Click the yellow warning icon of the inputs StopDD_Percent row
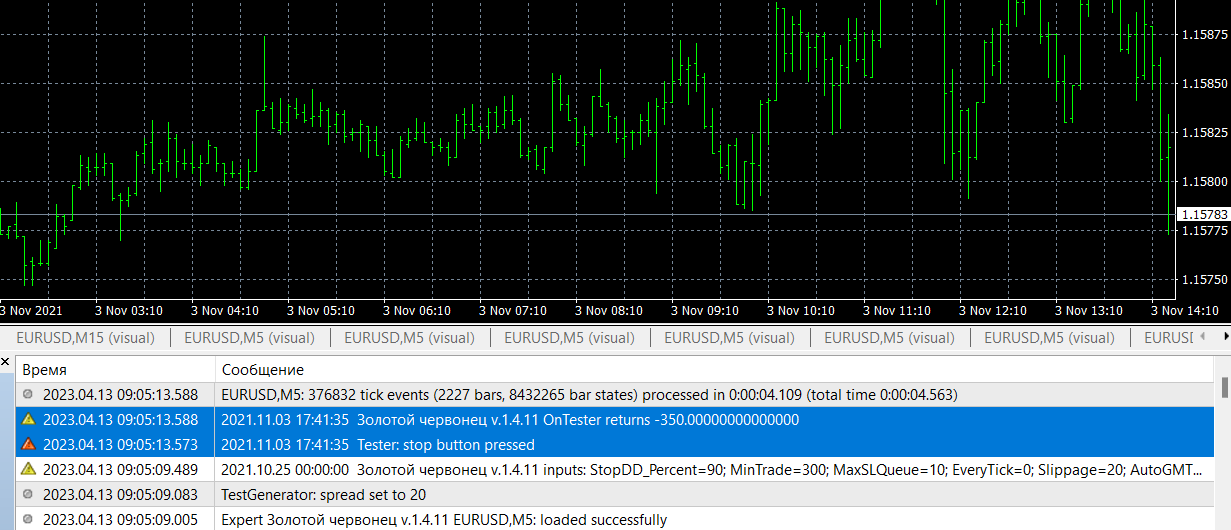 (27, 469)
